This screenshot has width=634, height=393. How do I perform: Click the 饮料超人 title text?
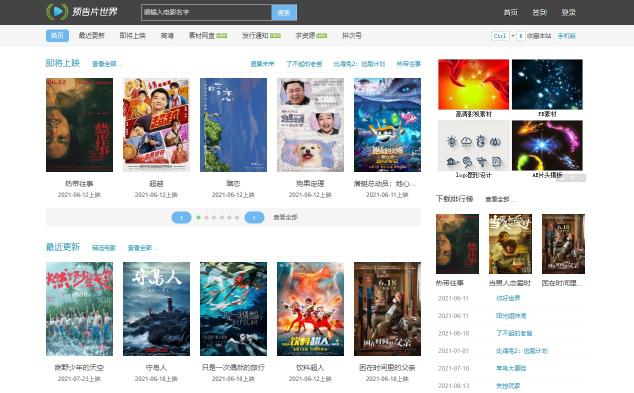coord(310,368)
